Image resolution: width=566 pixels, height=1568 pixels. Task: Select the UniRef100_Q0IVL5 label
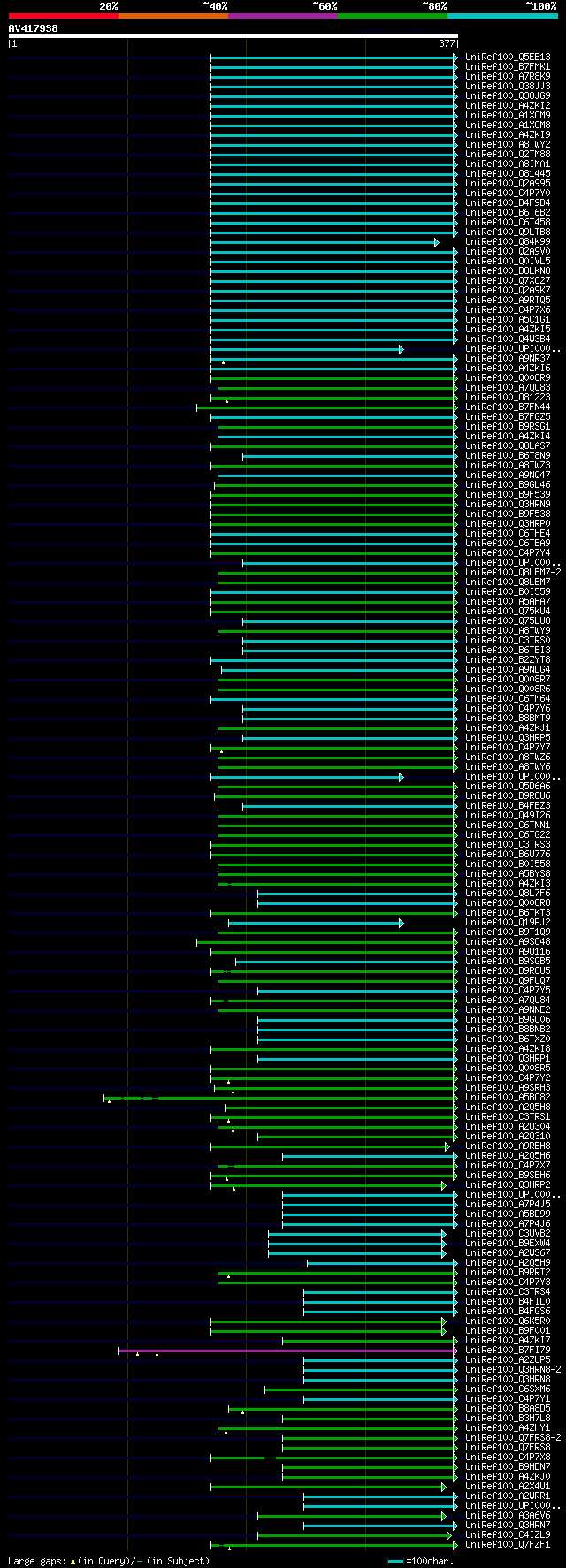[x=508, y=261]
